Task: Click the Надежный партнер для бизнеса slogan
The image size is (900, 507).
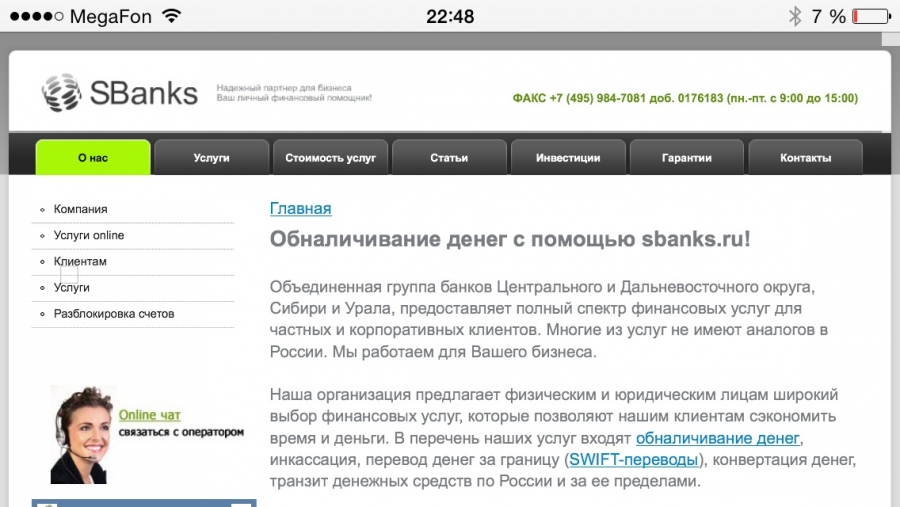Action: click(x=284, y=88)
